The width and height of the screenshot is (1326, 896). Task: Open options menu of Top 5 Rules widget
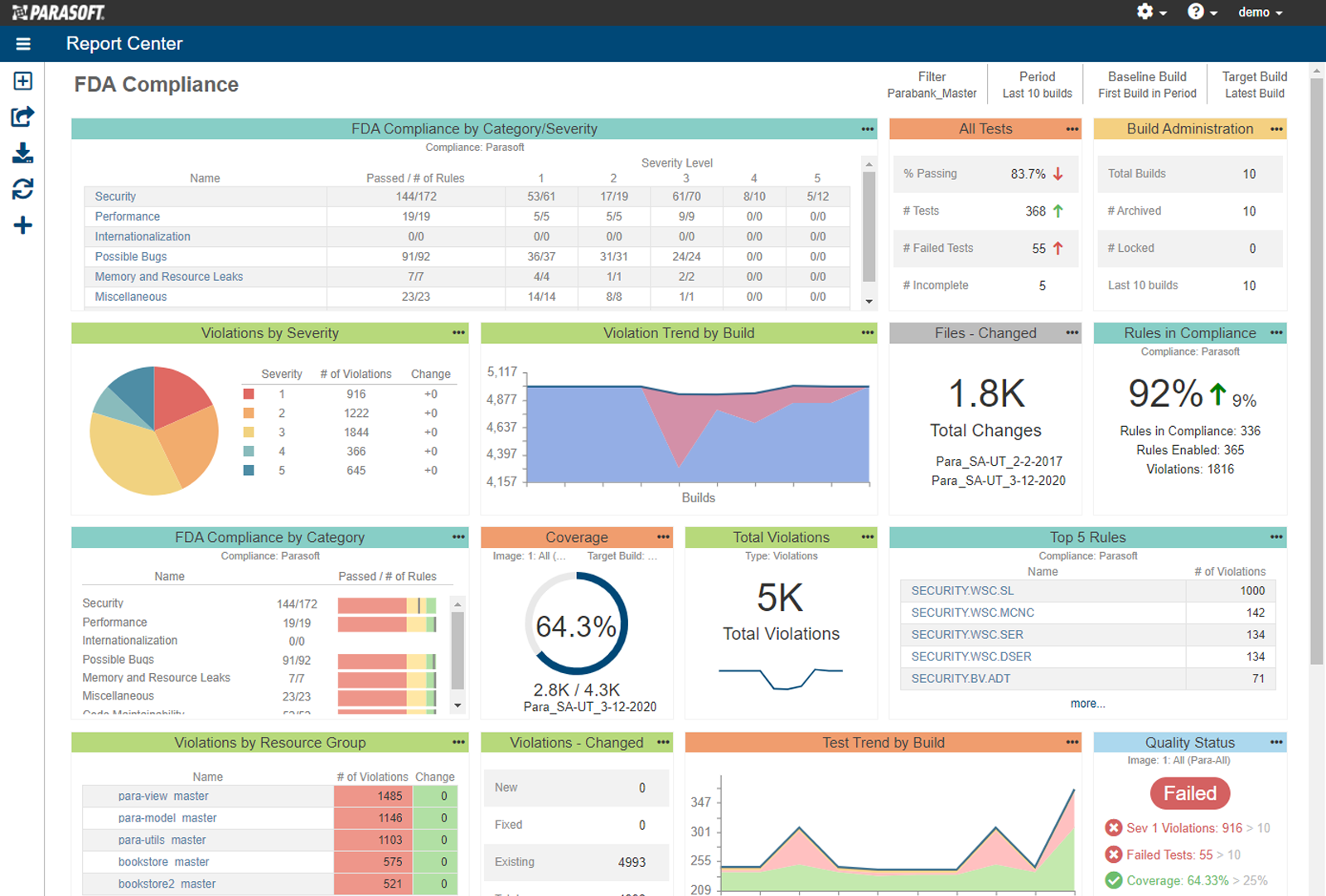click(x=1276, y=537)
